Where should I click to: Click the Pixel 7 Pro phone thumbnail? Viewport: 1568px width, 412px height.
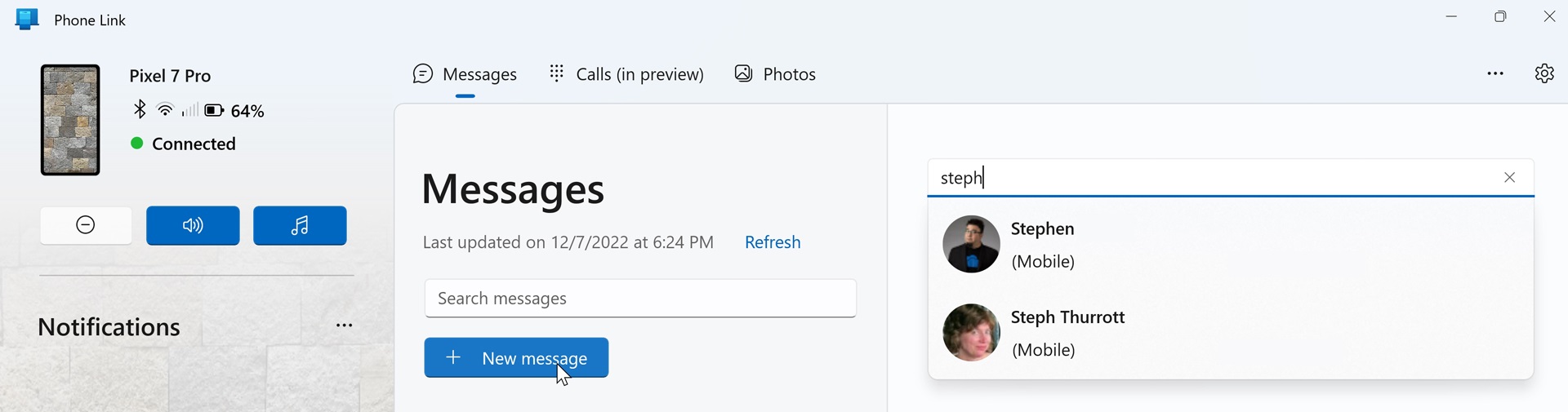71,120
